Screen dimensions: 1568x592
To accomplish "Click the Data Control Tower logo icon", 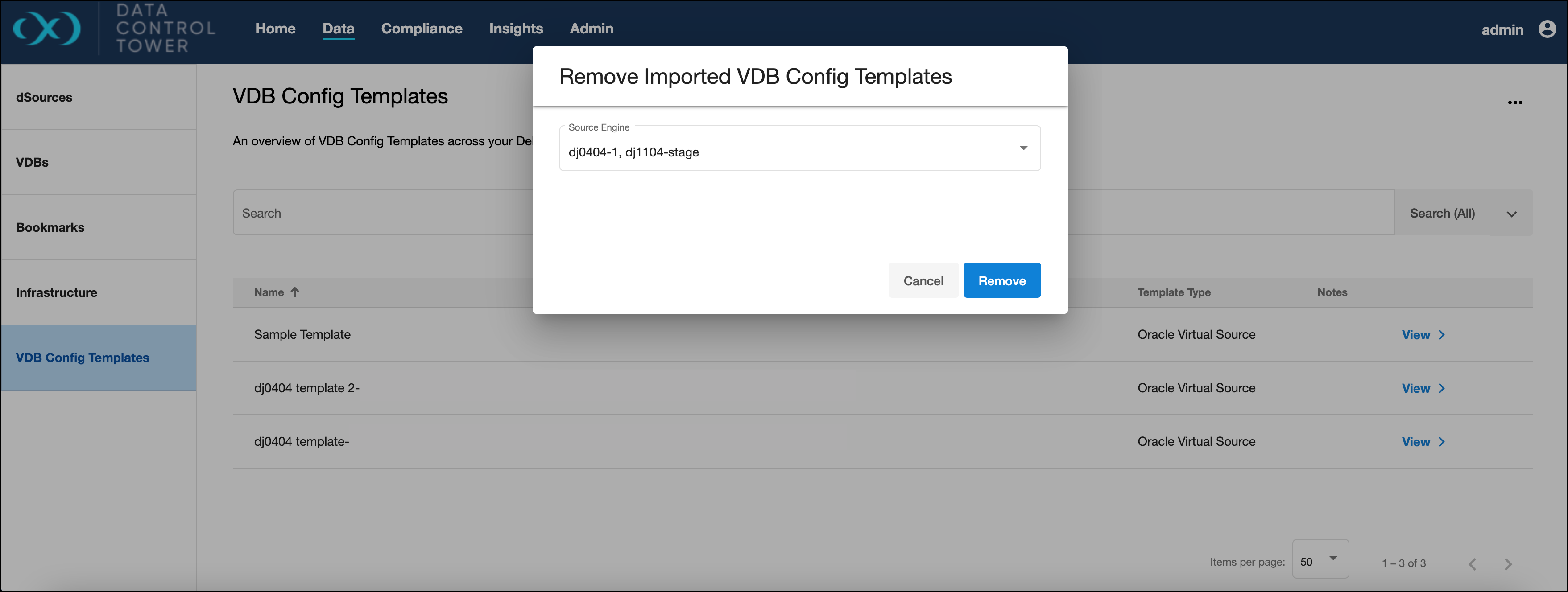I will (x=47, y=29).
